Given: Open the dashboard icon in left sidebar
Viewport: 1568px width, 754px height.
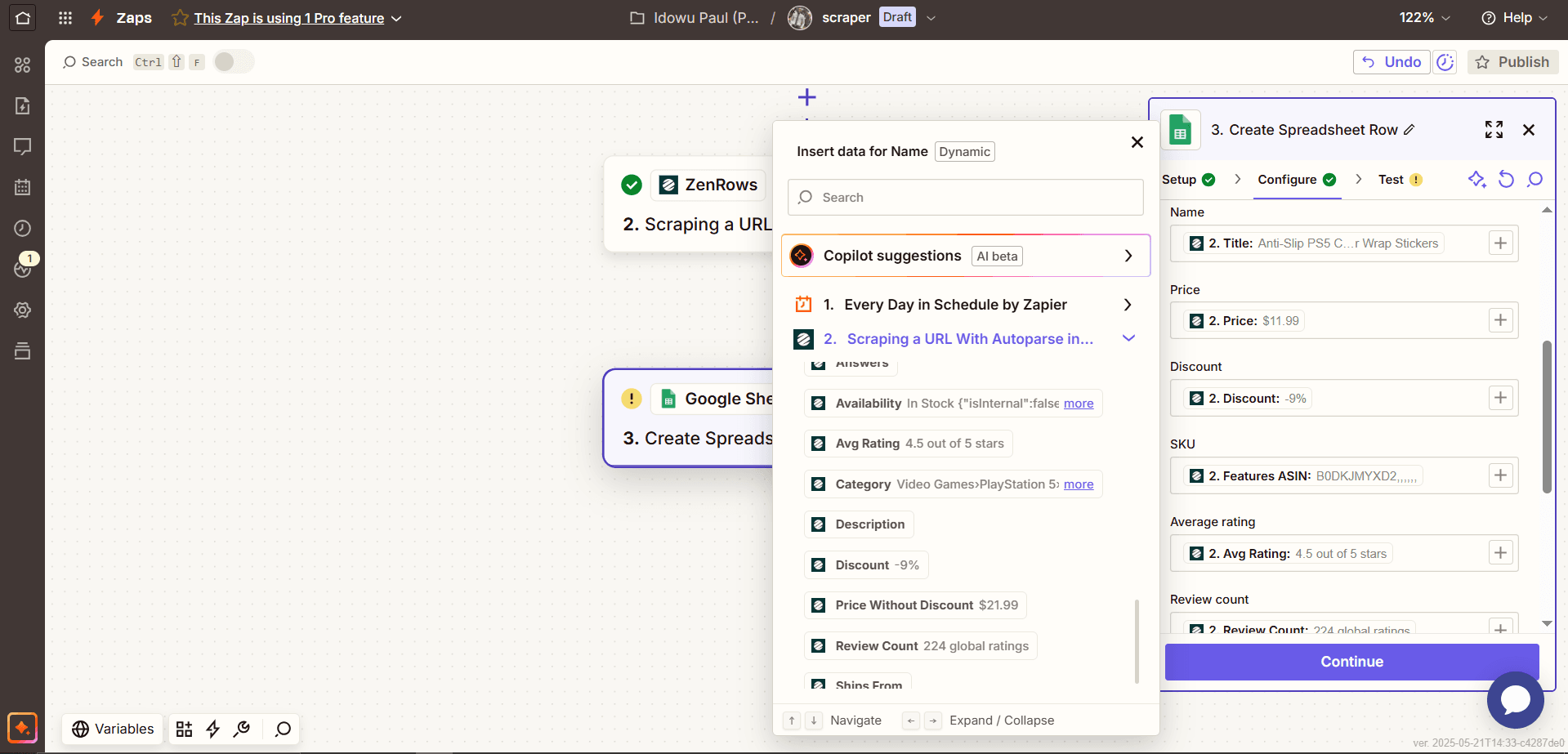Looking at the screenshot, I should point(23,65).
